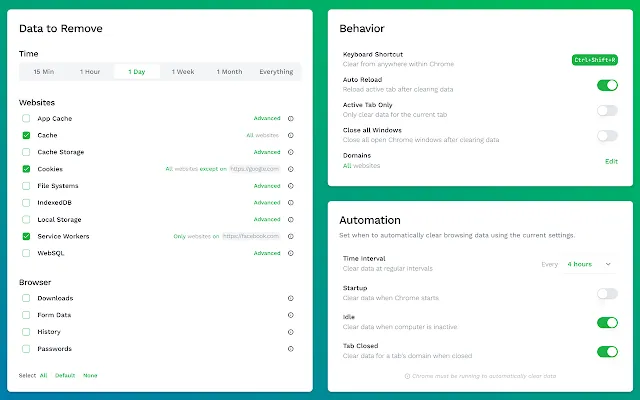Expand Advanced options for Cache Storage
Screen dimensions: 640x400
point(267,152)
